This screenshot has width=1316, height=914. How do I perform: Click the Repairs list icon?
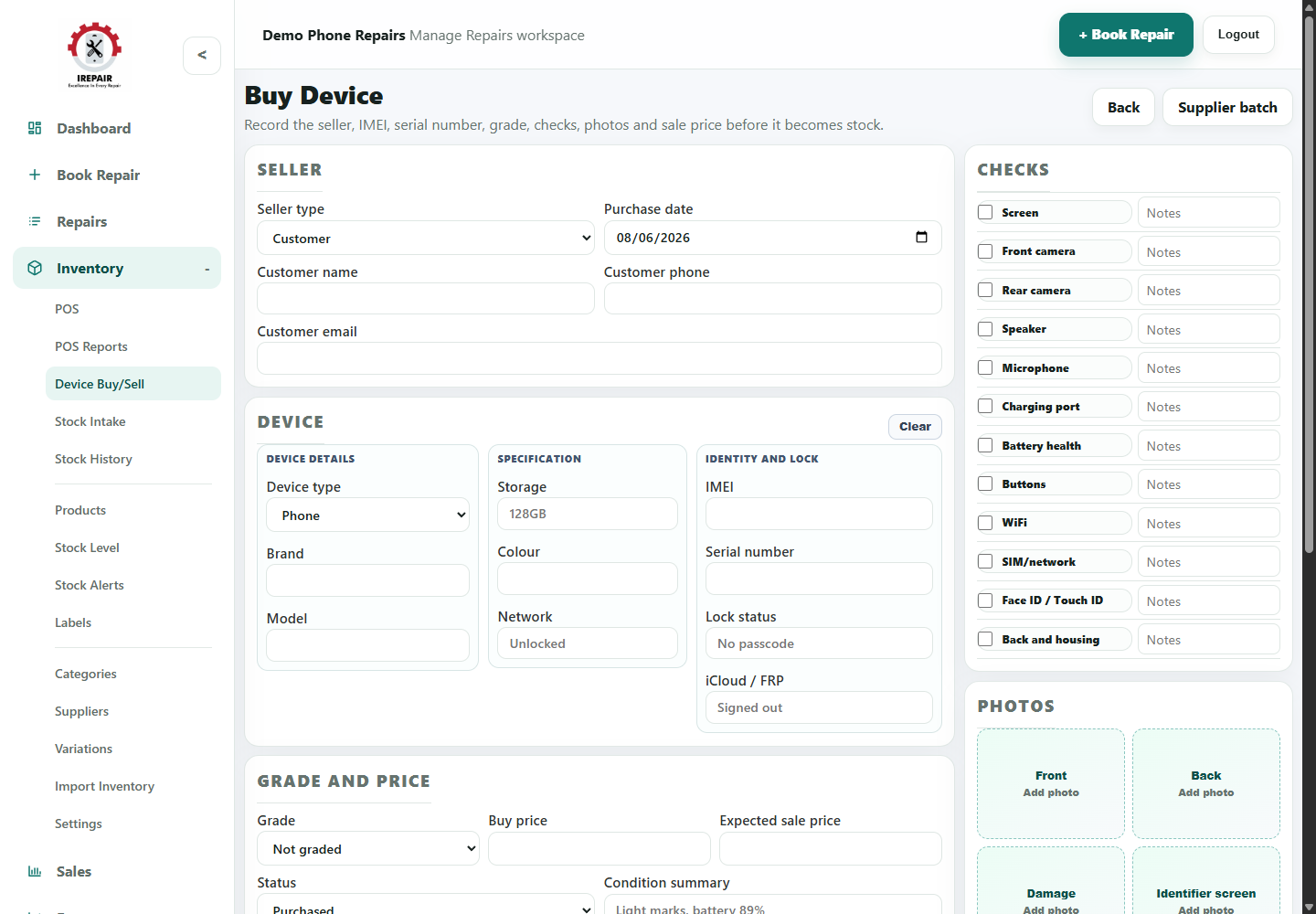click(x=35, y=221)
